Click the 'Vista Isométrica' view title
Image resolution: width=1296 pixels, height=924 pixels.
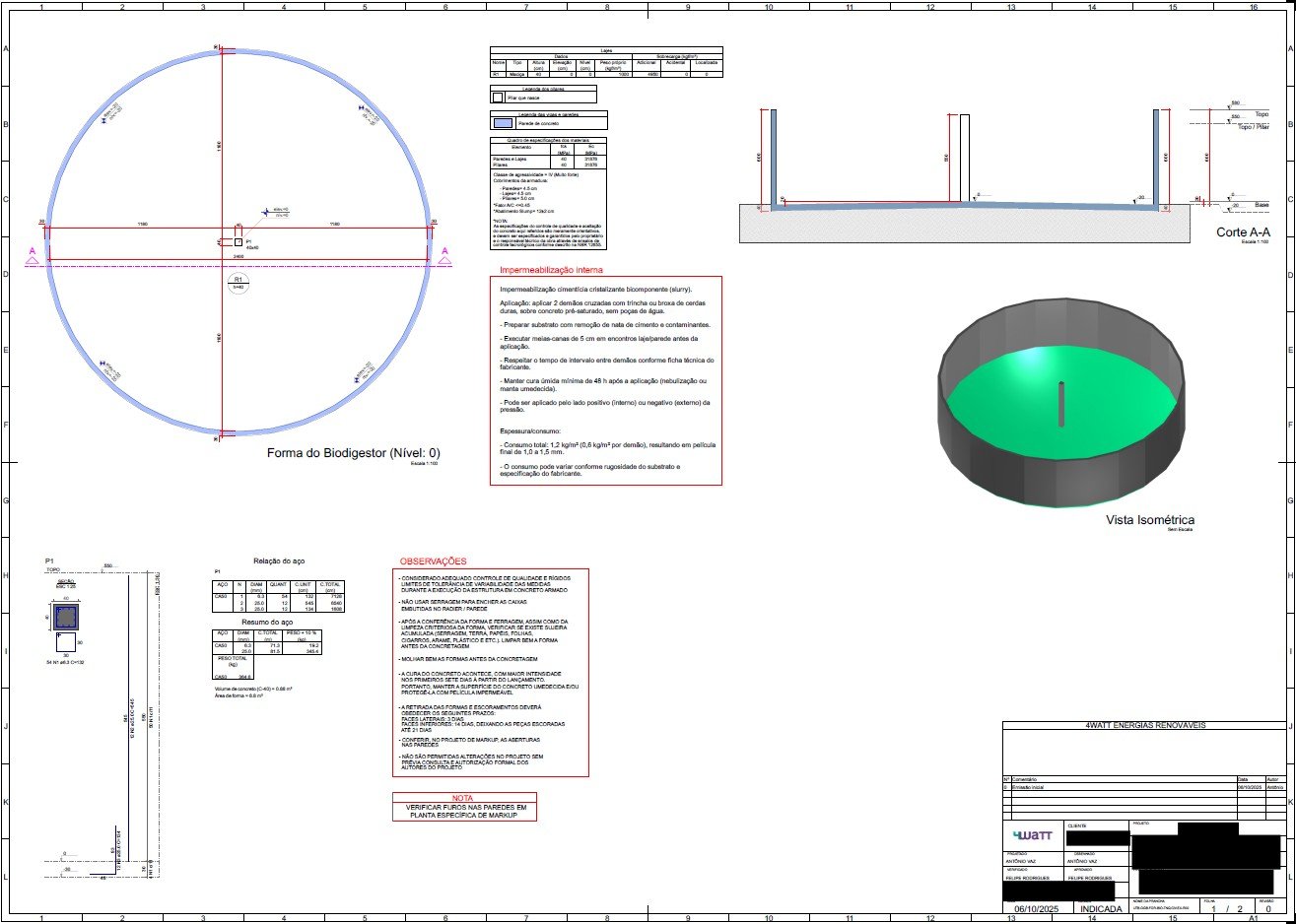(x=1151, y=519)
